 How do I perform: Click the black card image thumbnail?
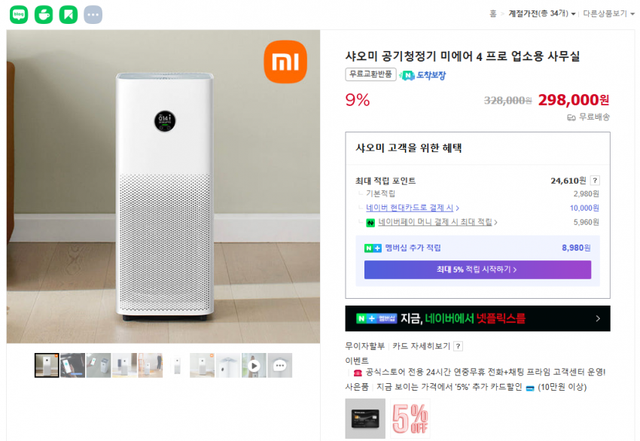pos(365,418)
